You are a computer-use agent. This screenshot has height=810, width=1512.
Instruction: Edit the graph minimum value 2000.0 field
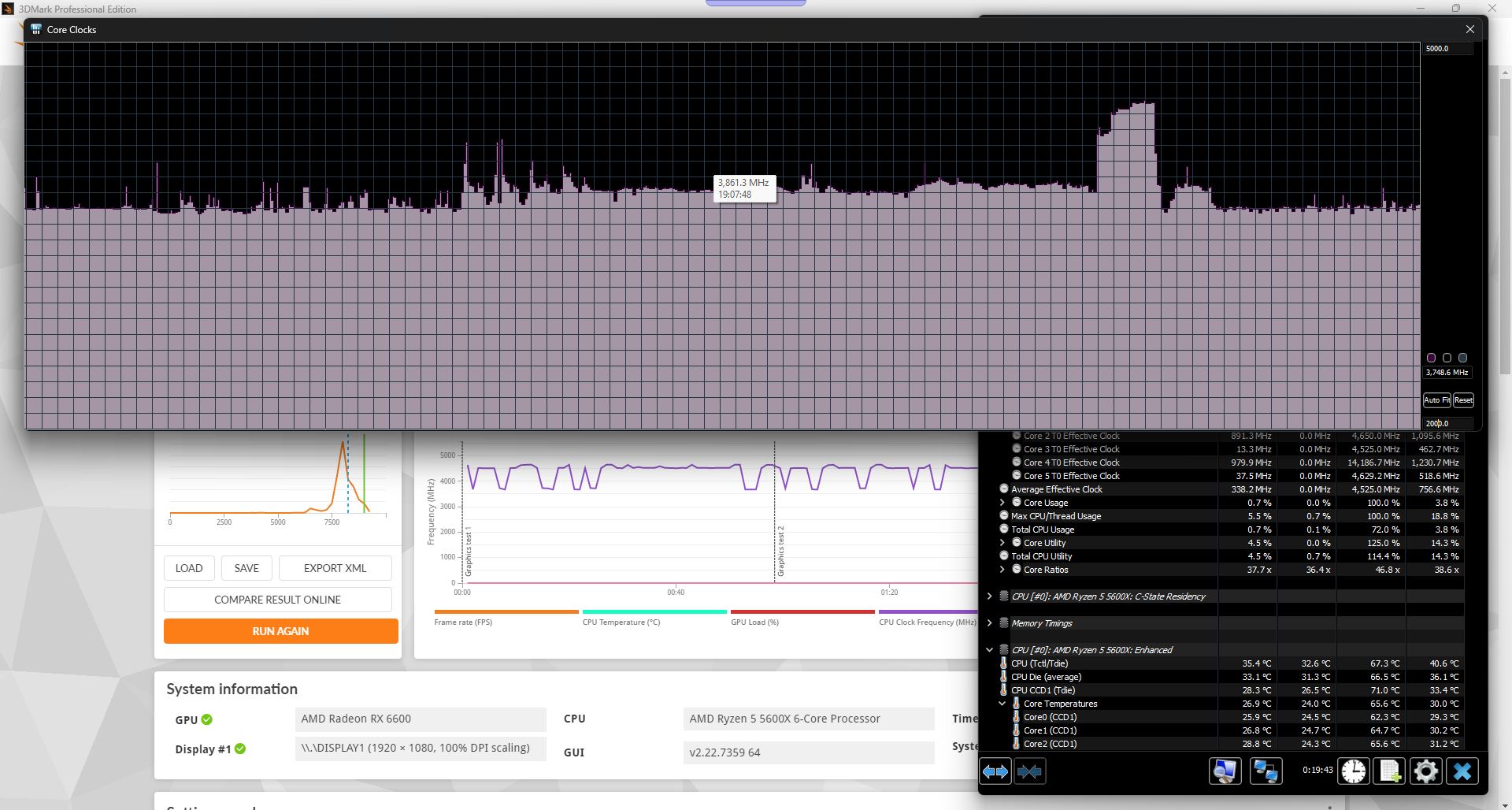coord(1447,423)
